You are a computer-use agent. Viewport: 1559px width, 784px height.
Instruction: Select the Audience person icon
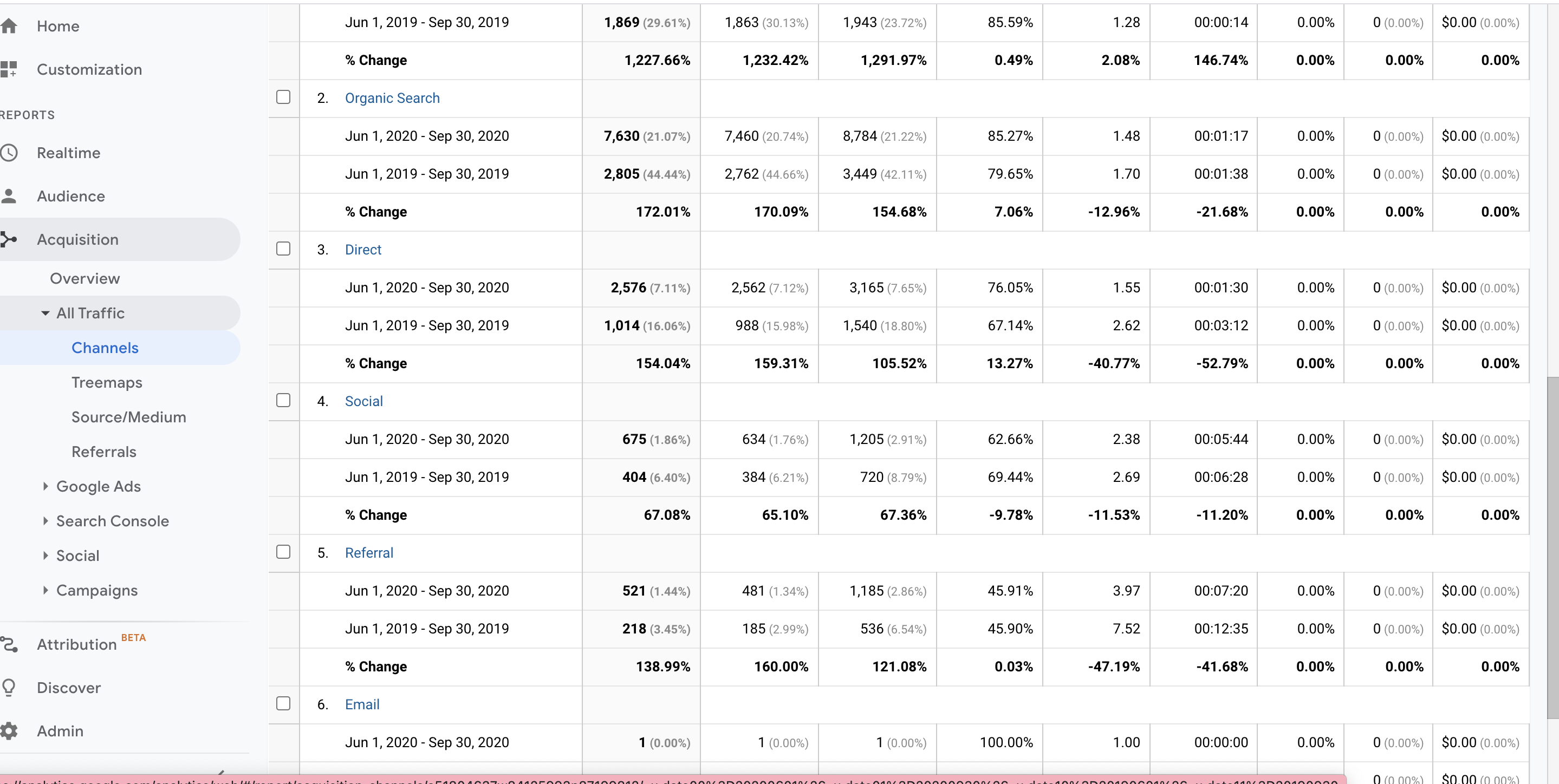[x=9, y=196]
